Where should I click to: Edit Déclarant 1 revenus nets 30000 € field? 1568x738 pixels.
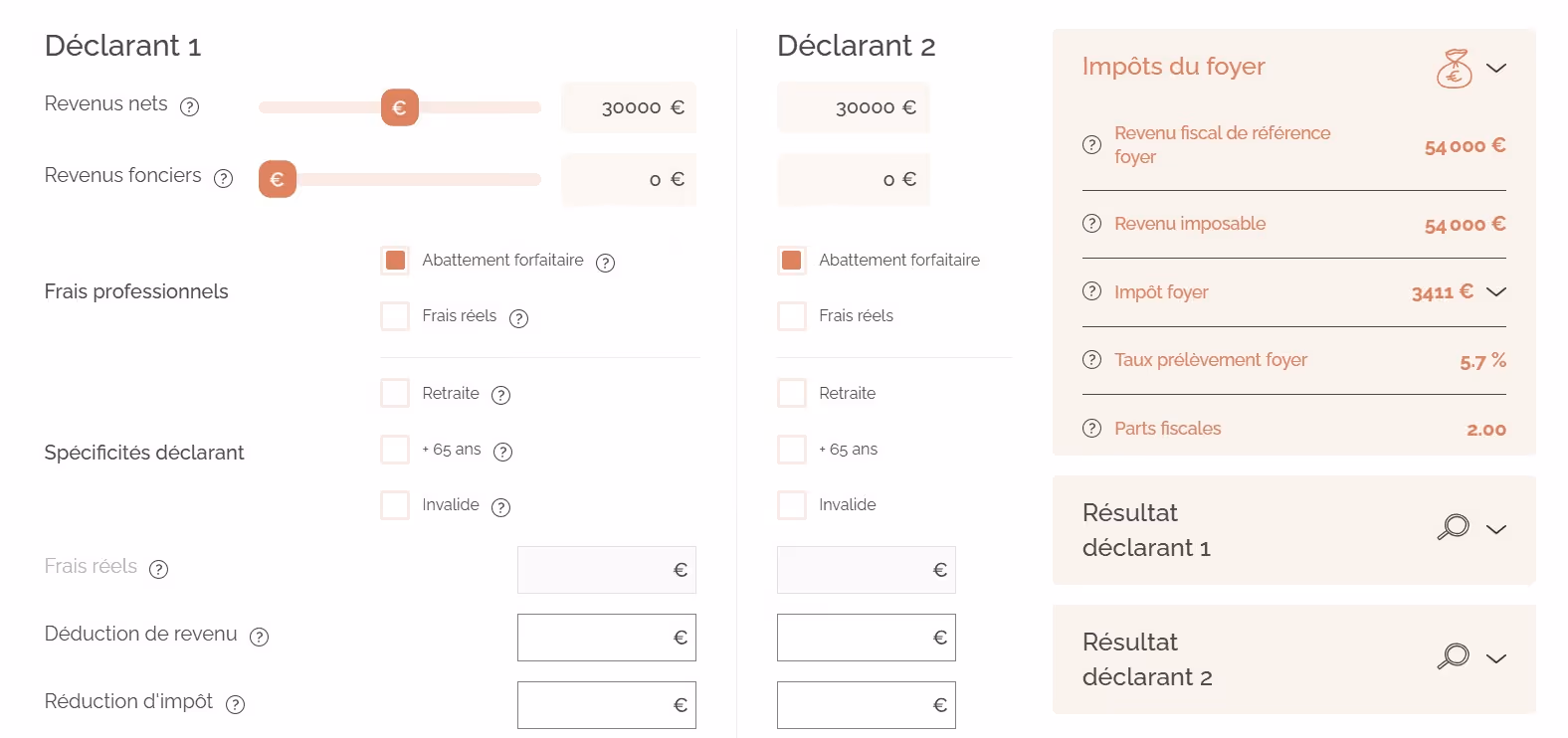tap(629, 107)
